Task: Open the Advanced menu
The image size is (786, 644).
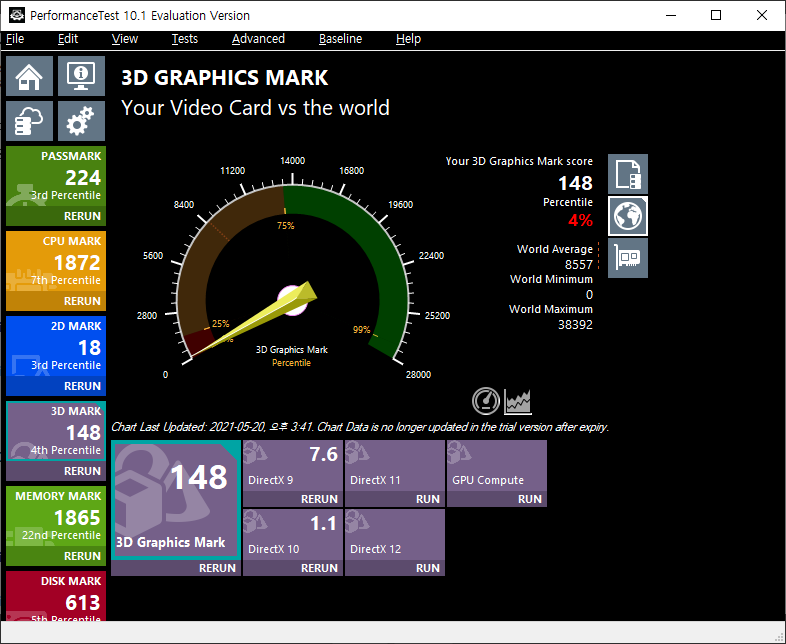Action: pyautogui.click(x=258, y=39)
